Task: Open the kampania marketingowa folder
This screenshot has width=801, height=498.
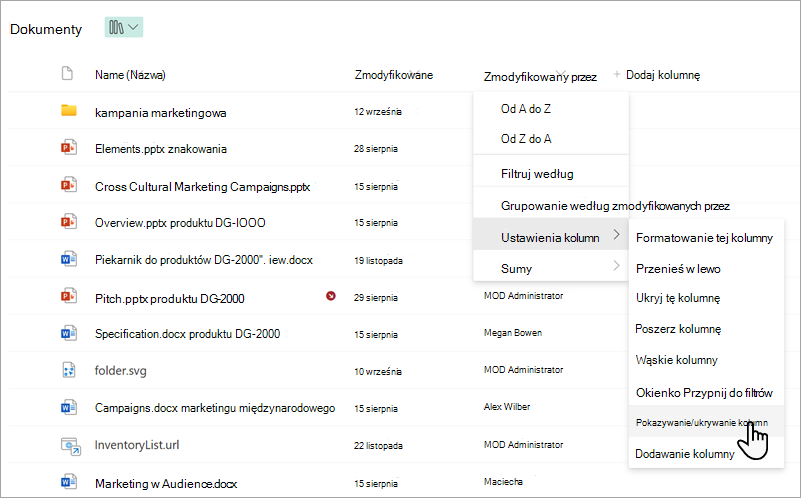Action: pyautogui.click(x=160, y=113)
